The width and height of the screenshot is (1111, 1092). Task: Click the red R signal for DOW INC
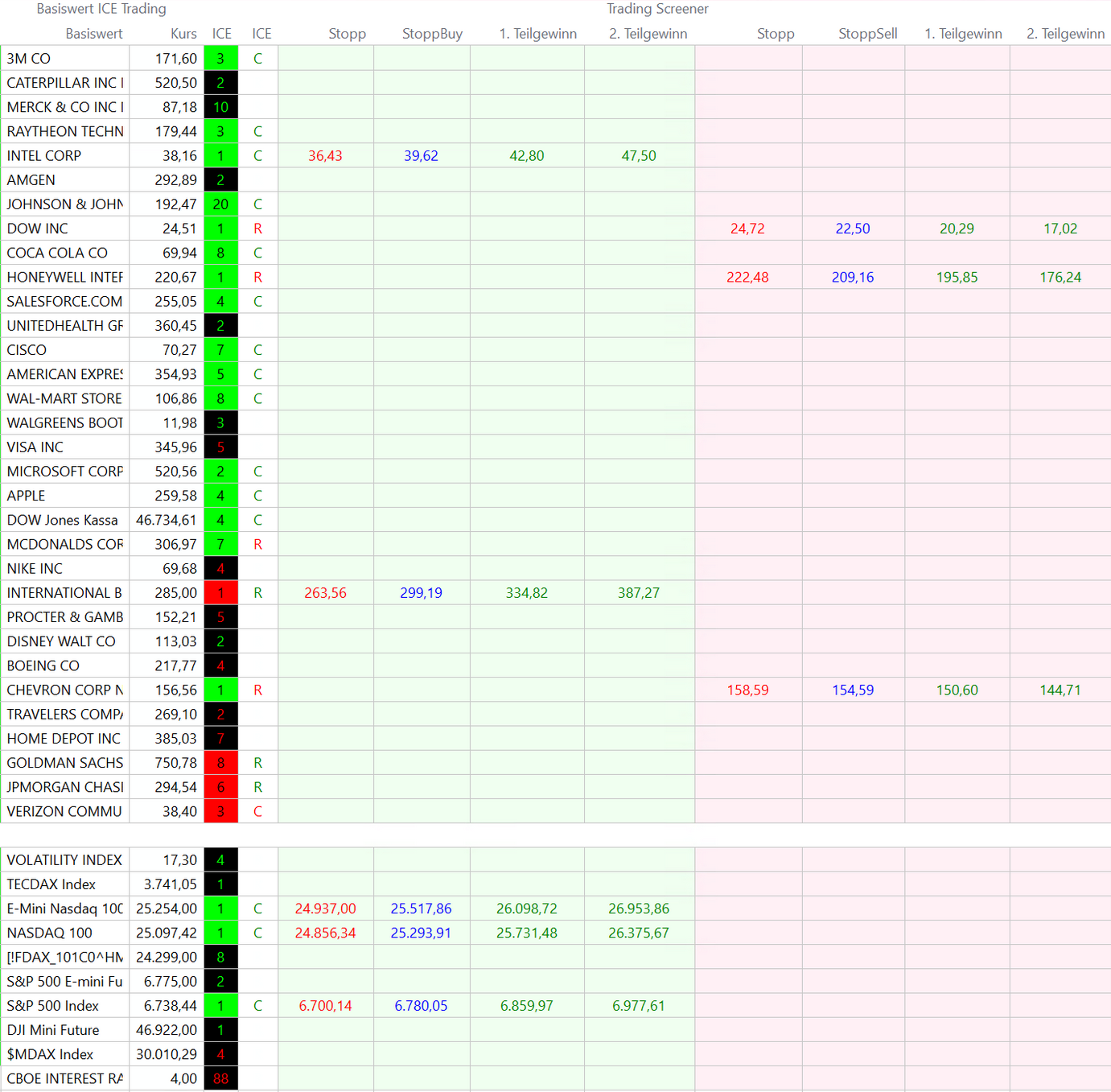[257, 229]
